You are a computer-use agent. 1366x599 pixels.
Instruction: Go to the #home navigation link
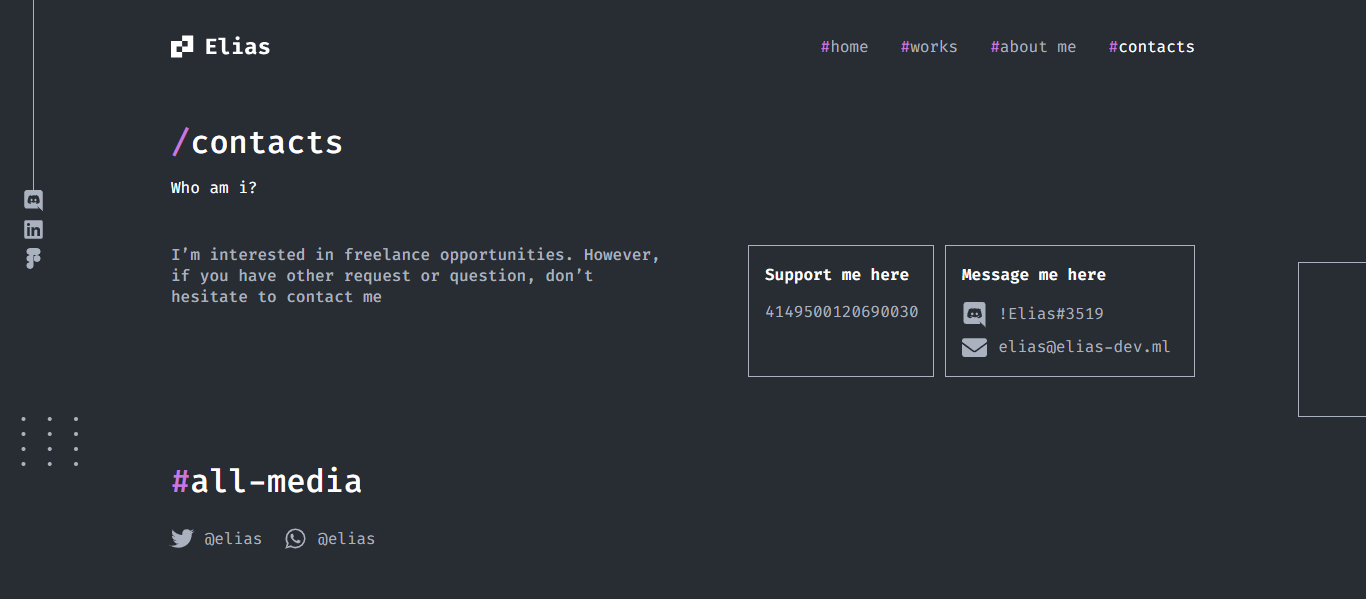(844, 47)
